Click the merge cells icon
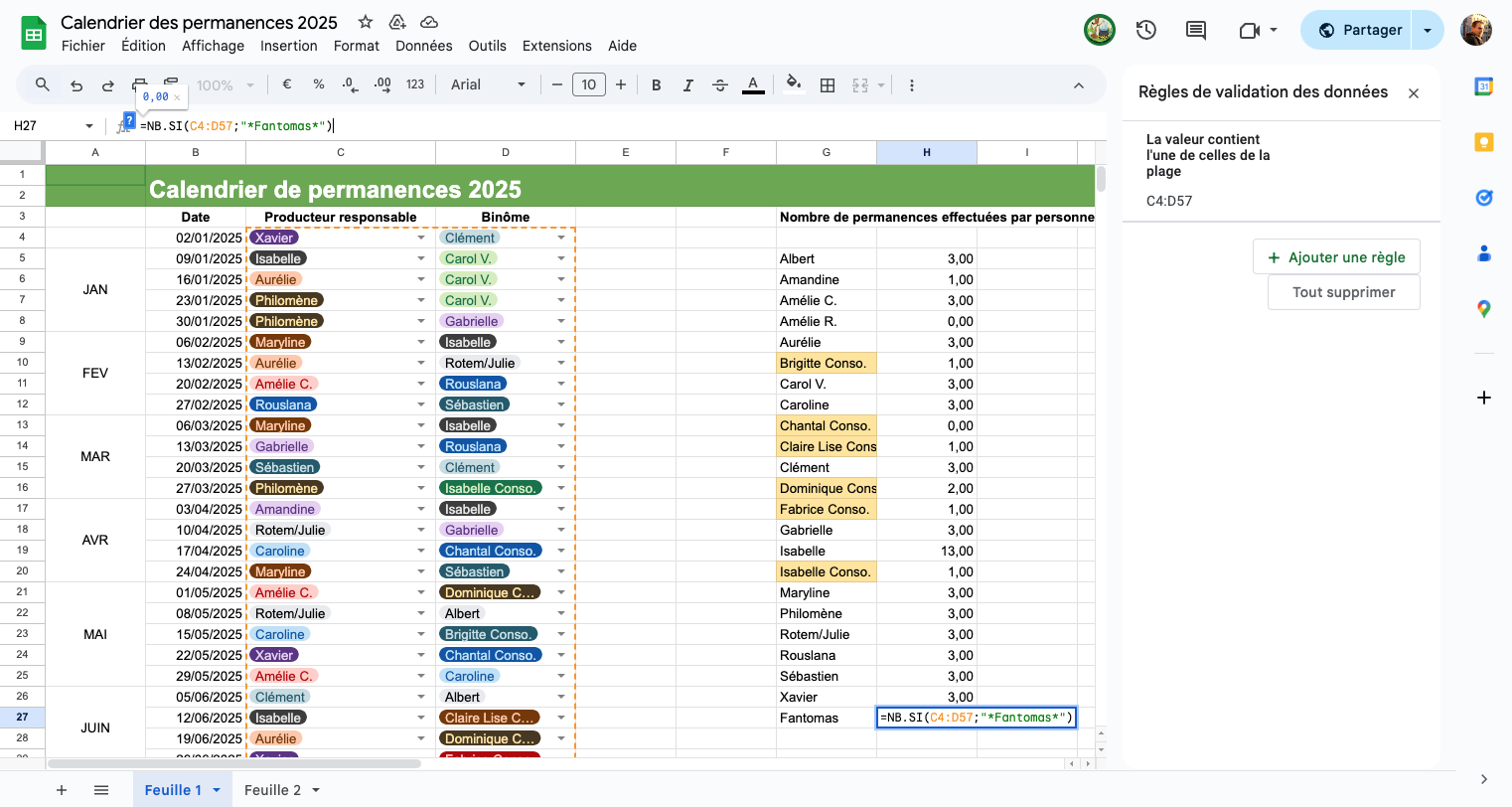This screenshot has width=1512, height=807. coord(860,85)
